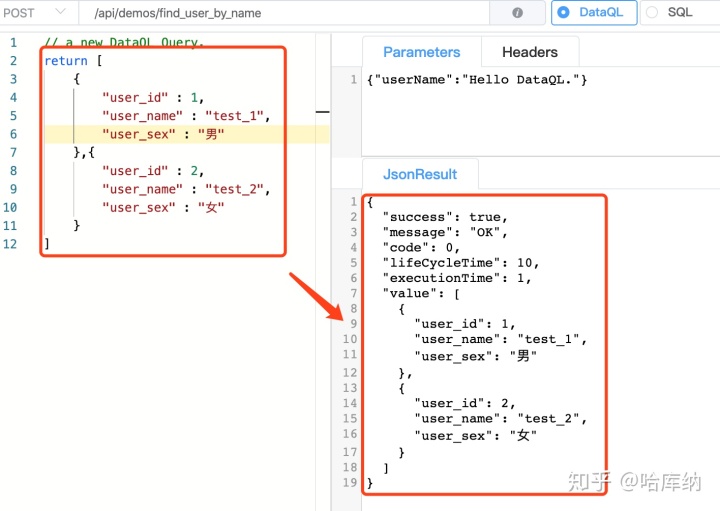
Task: Click line number 12 in editor gutter
Action: [10, 244]
